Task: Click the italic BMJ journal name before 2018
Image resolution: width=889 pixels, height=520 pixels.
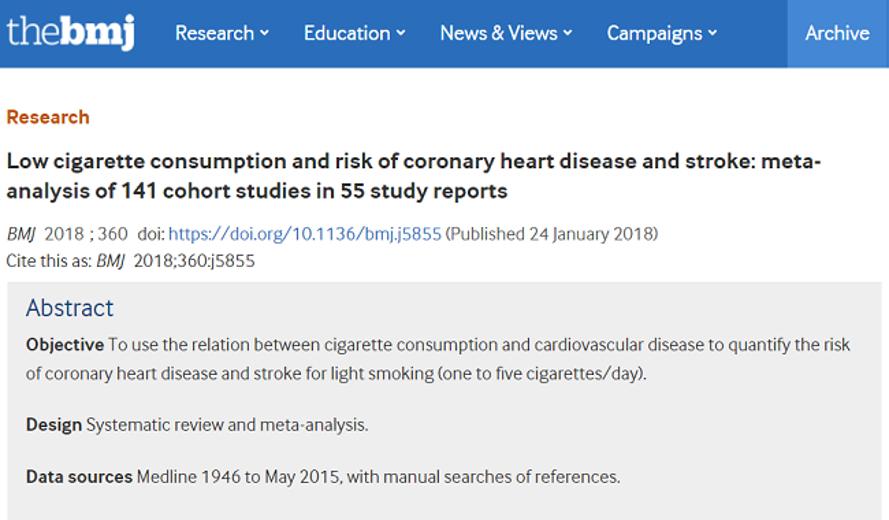Action: 21,234
